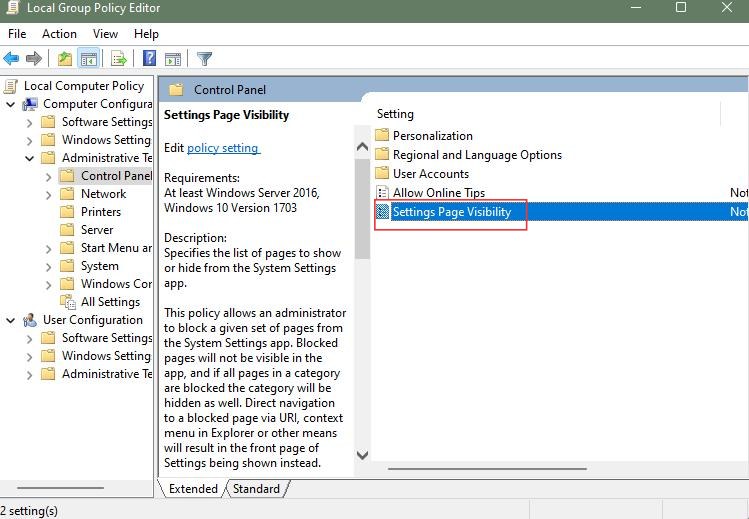Screen dimensions: 749x519
Task: Click the All Settings tree icon
Action: tap(68, 302)
